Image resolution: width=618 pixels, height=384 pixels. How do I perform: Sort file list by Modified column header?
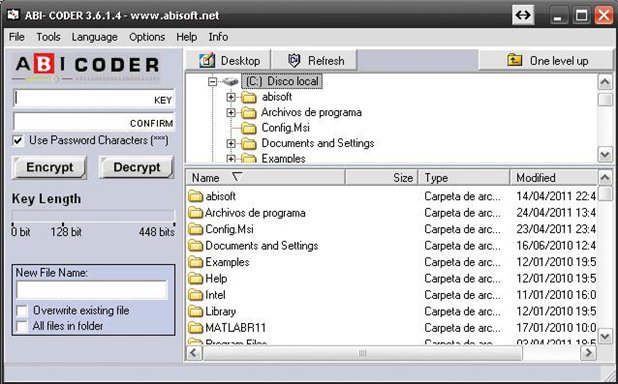553,178
